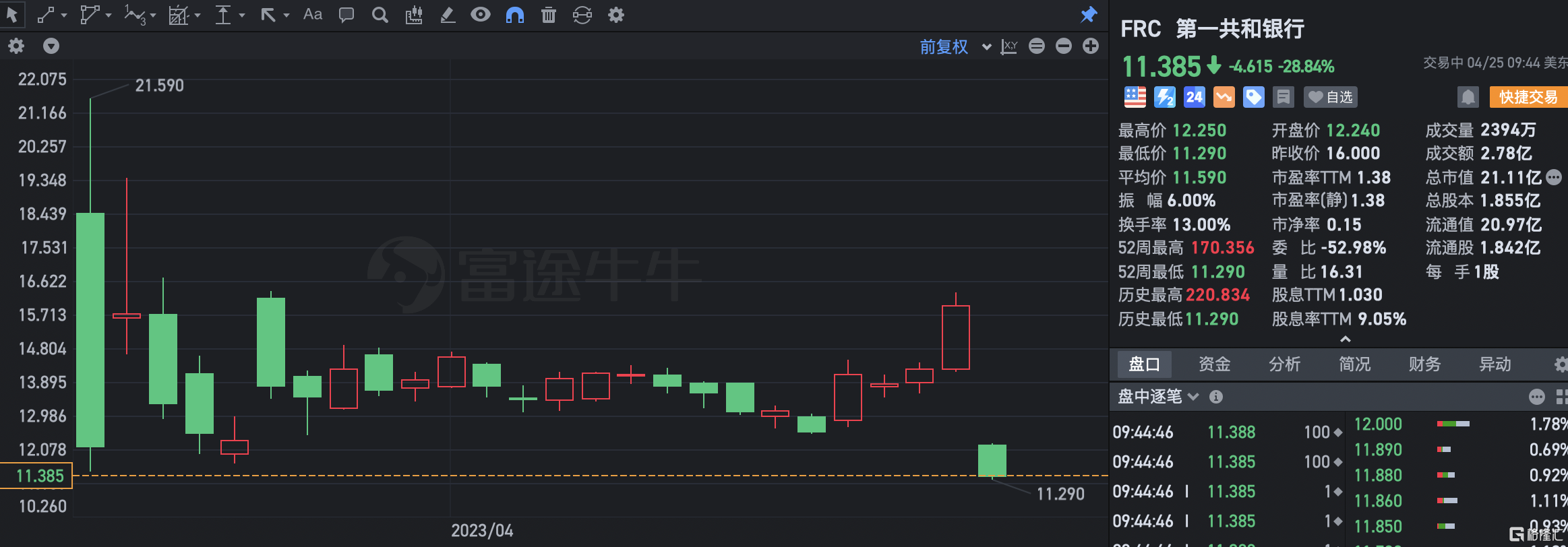Select the line segment drawing tool

point(46,15)
